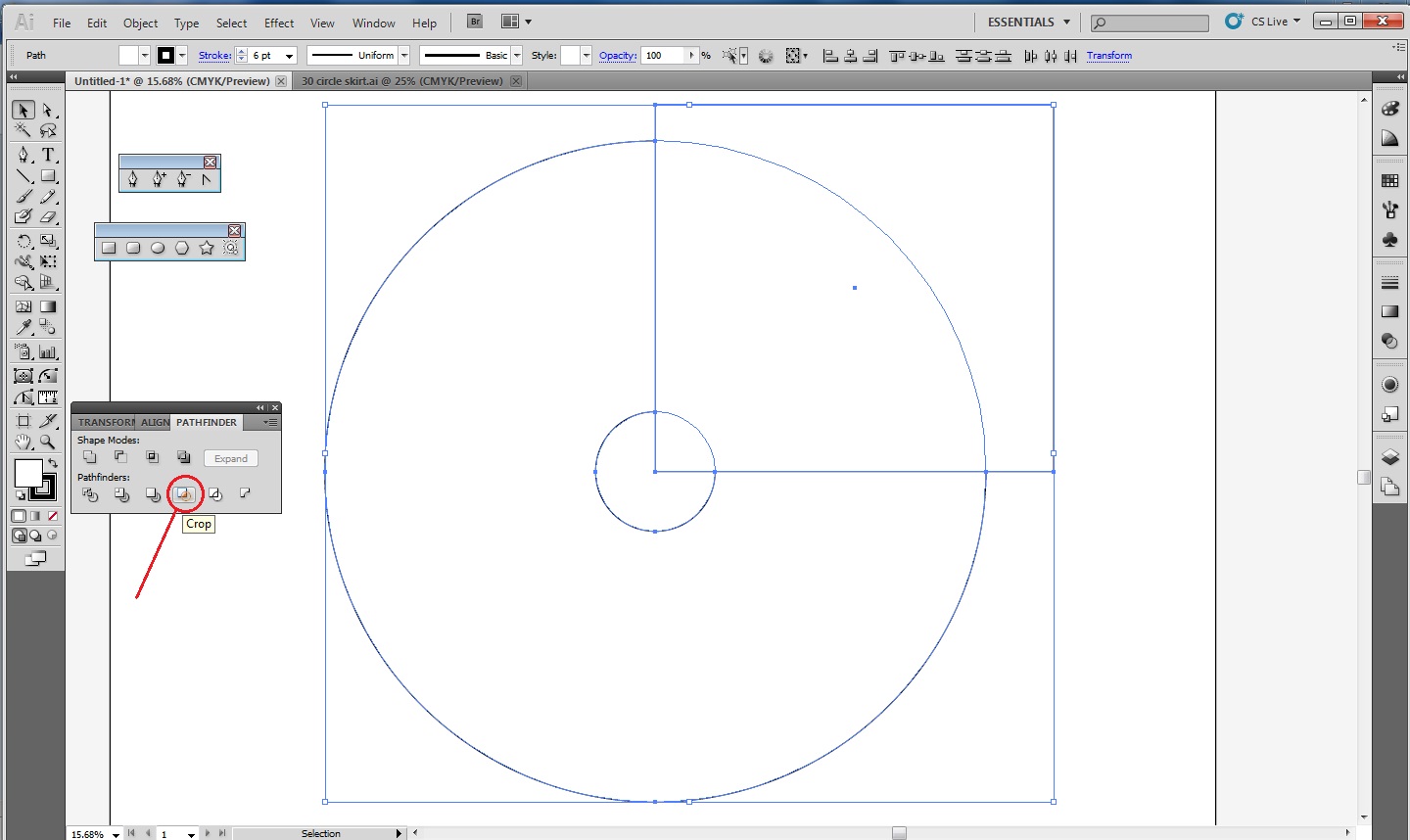Click the Intersect shape mode icon
This screenshot has height=840, width=1410.
153,457
